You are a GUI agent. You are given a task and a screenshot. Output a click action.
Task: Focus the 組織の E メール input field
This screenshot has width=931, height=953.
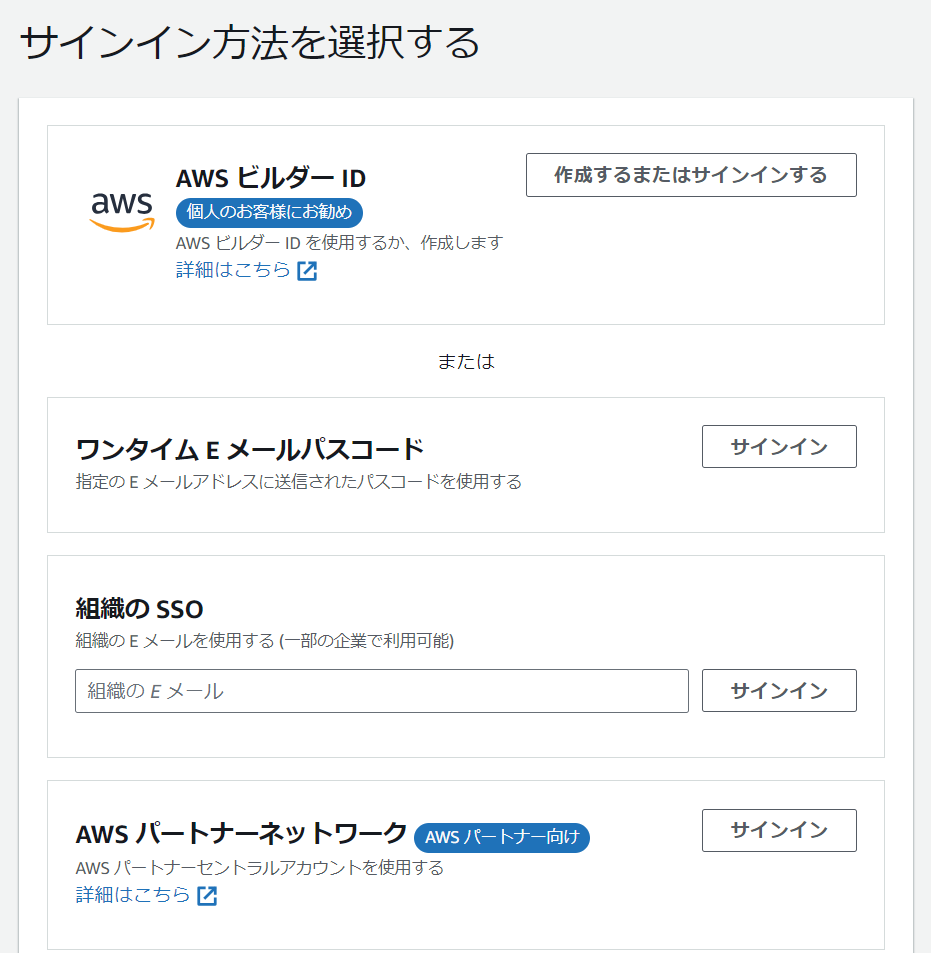[381, 691]
